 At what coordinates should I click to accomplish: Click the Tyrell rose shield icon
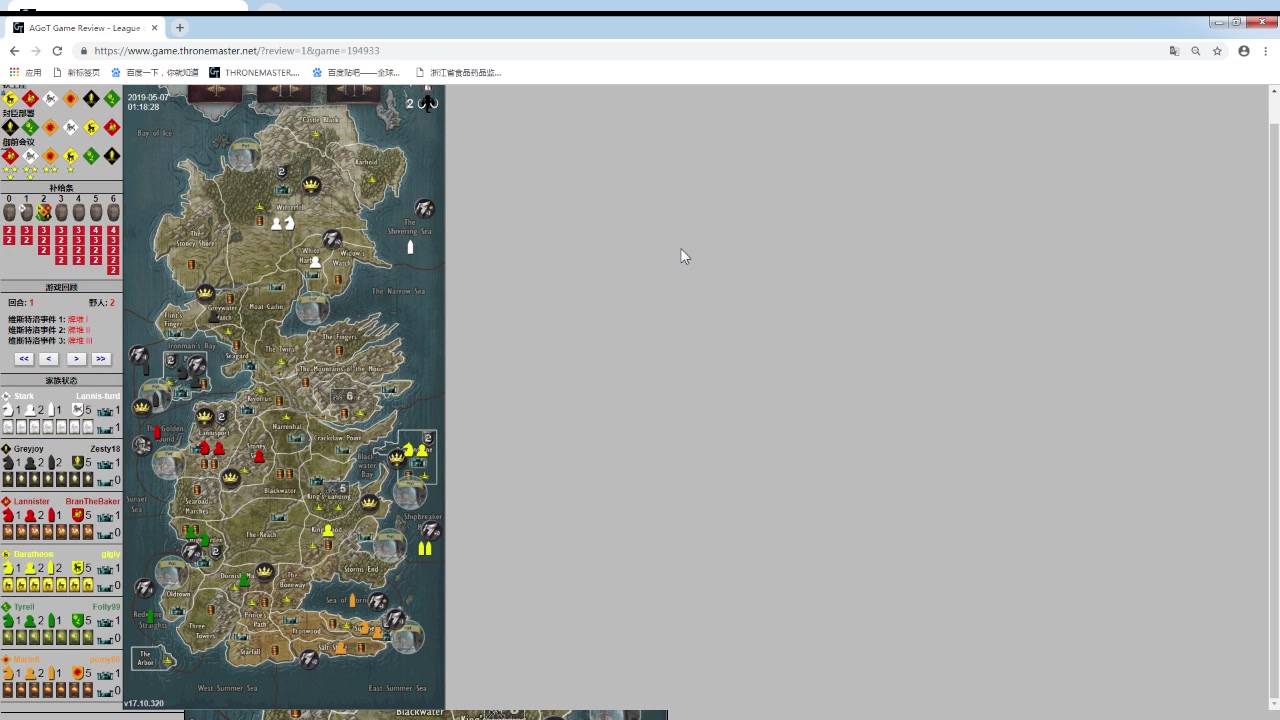click(77, 621)
